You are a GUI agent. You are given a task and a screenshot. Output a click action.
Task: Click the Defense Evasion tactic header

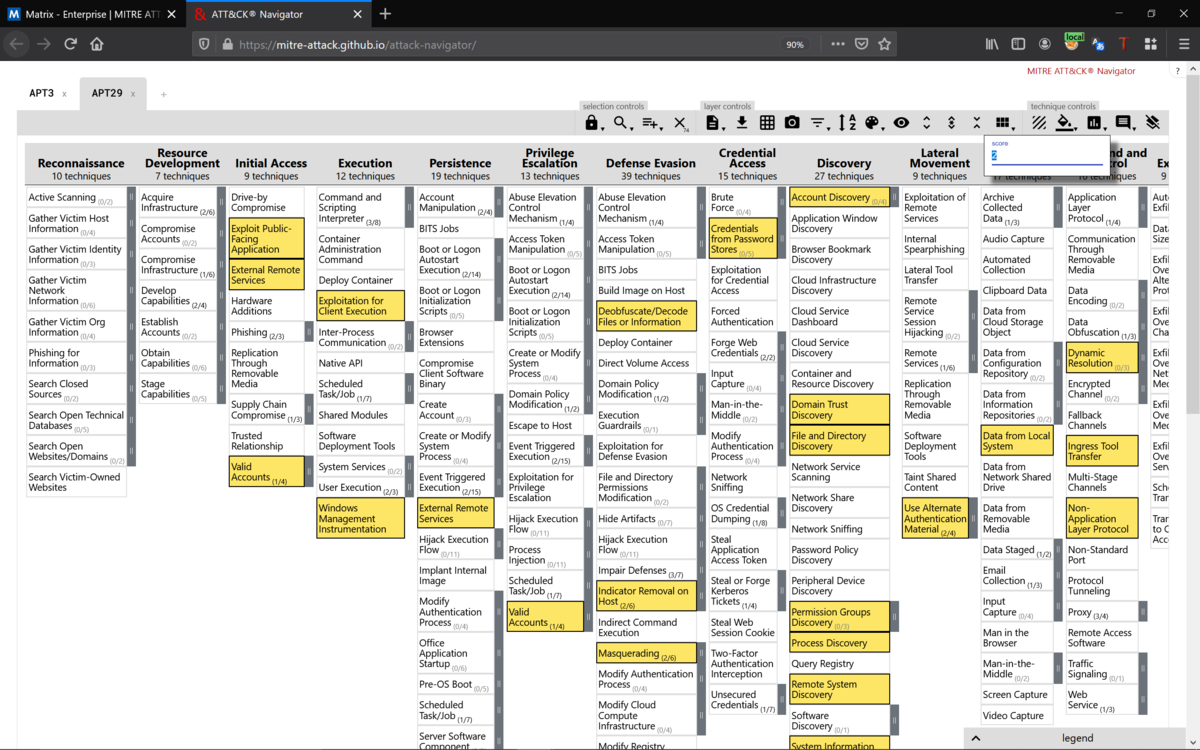click(650, 163)
